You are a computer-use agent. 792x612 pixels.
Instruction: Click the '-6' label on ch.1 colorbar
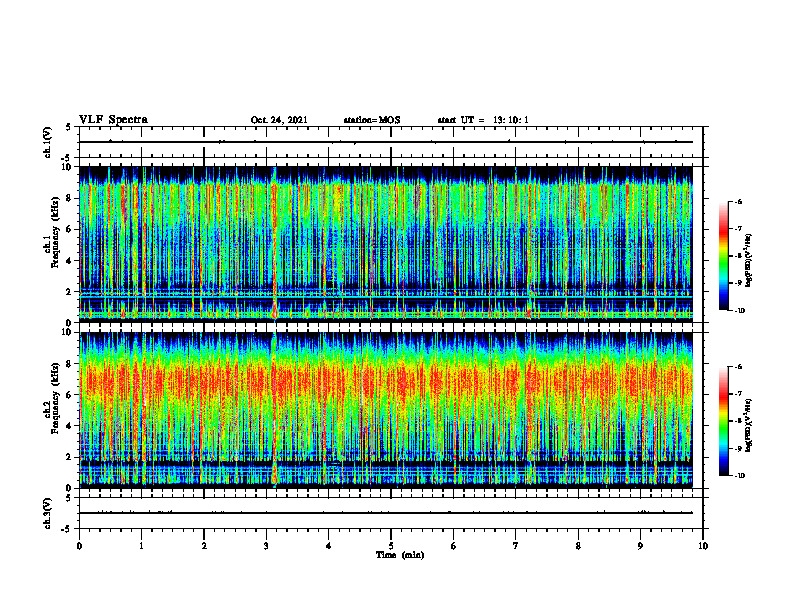(738, 202)
